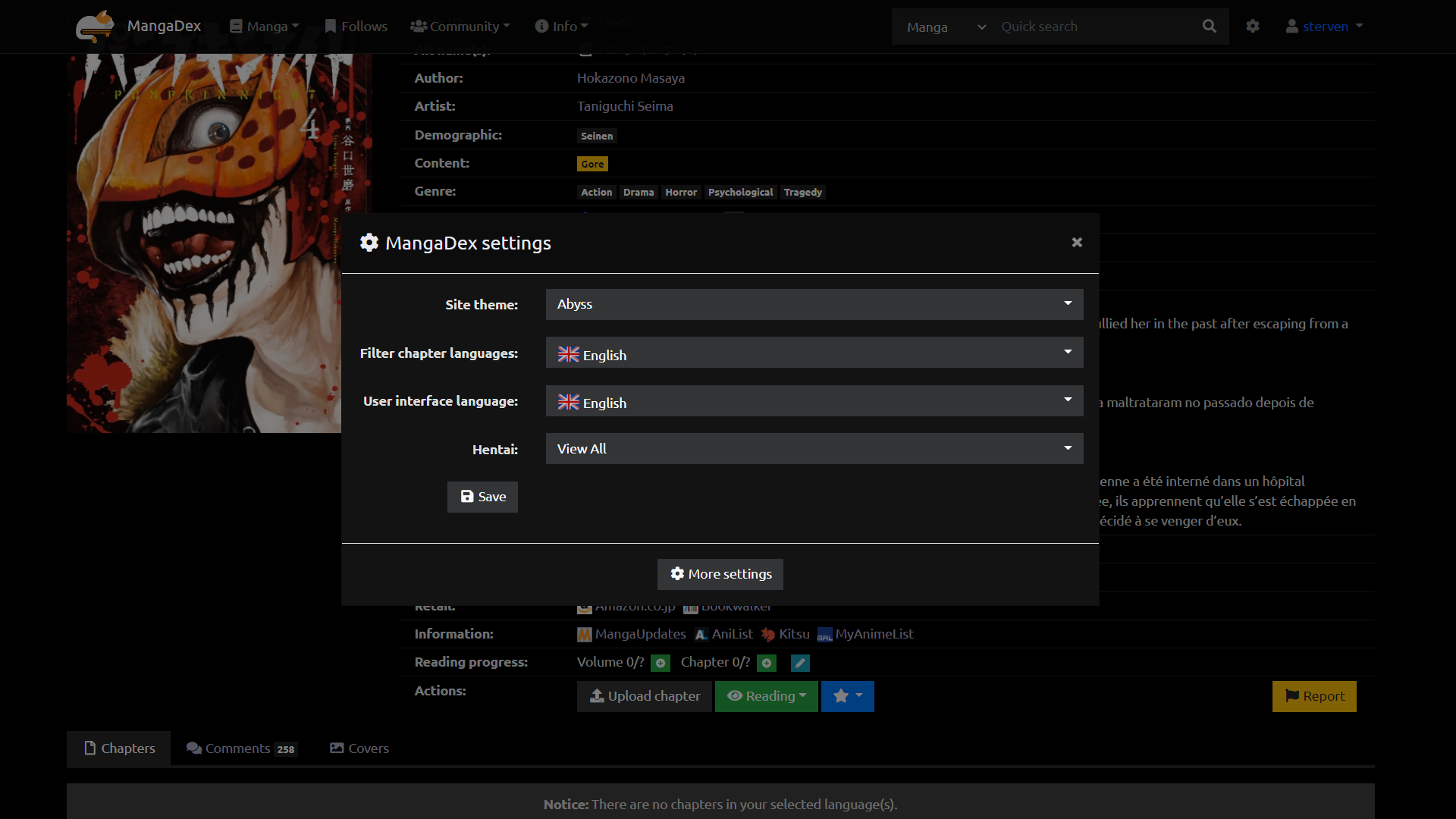Switch to the Comments tab
This screenshot has width=1456, height=819.
pyautogui.click(x=241, y=748)
